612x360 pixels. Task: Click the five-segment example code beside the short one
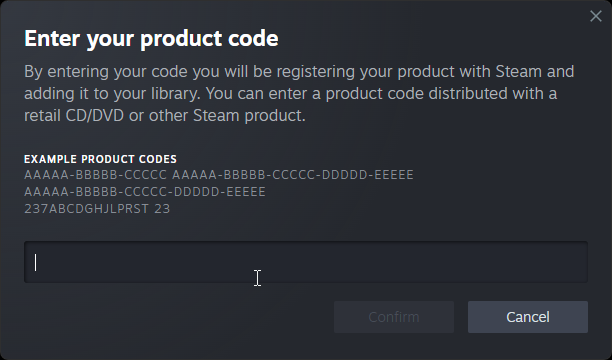pyautogui.click(x=293, y=175)
